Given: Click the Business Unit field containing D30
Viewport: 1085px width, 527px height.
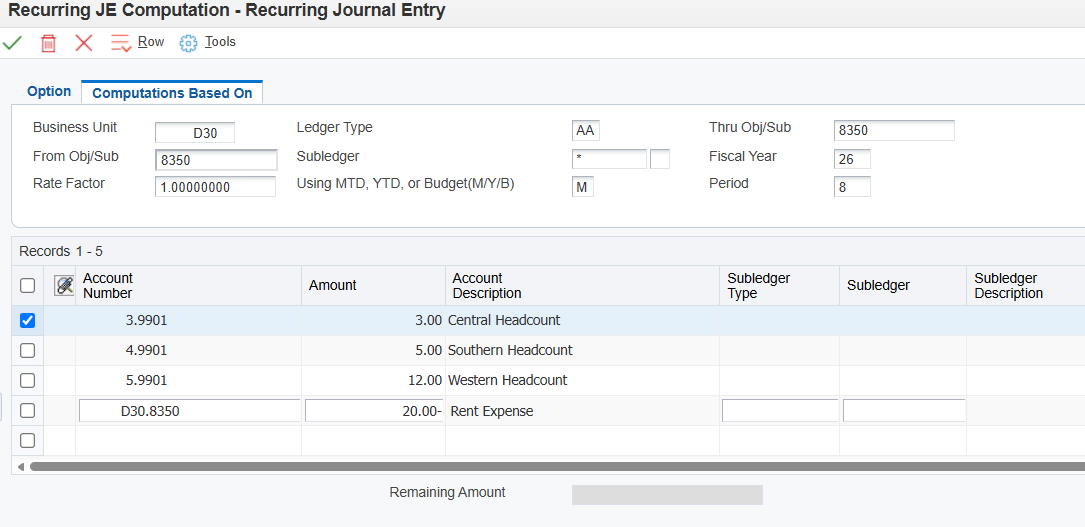Looking at the screenshot, I should (x=195, y=133).
